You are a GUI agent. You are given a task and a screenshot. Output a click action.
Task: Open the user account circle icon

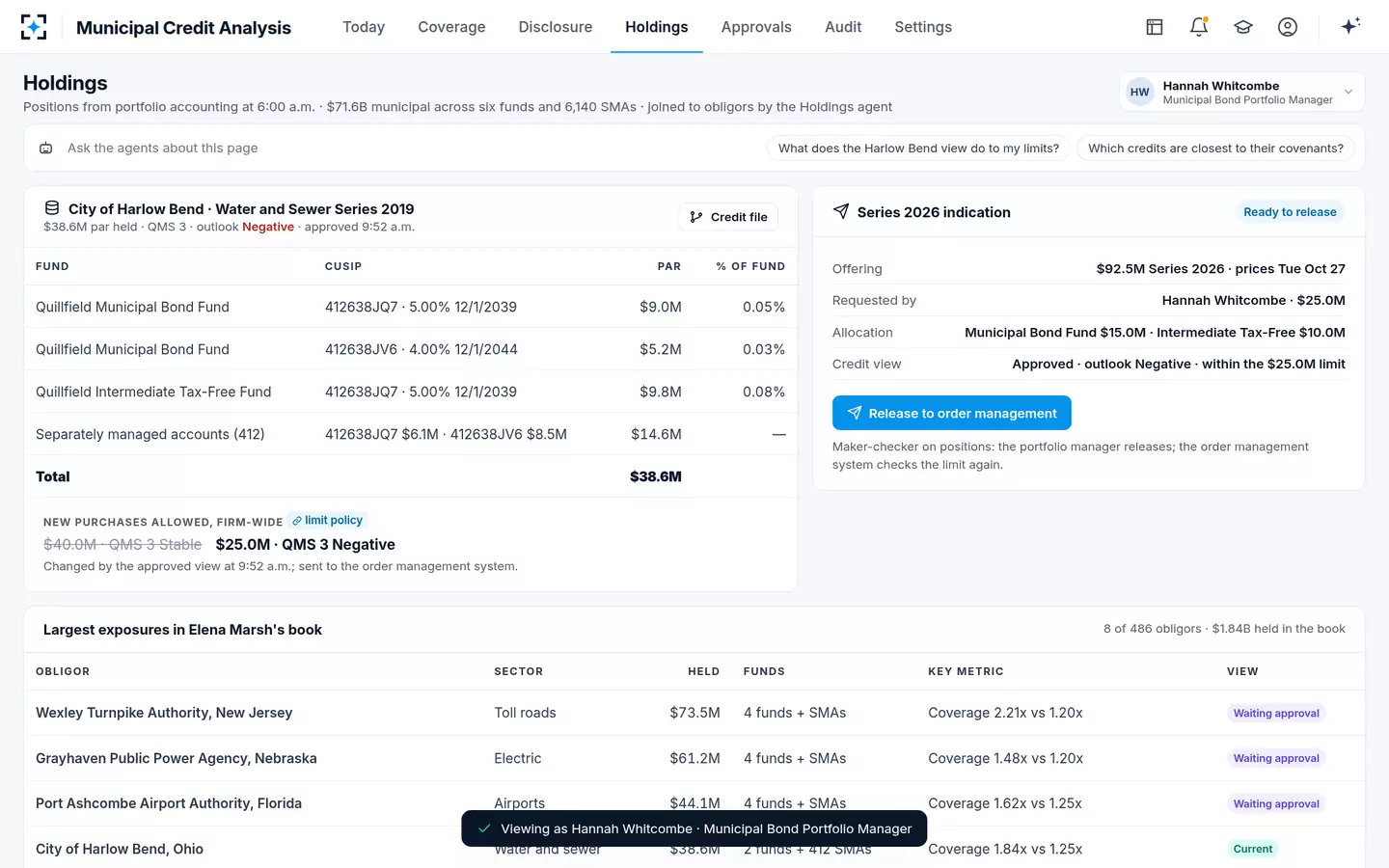click(1288, 27)
